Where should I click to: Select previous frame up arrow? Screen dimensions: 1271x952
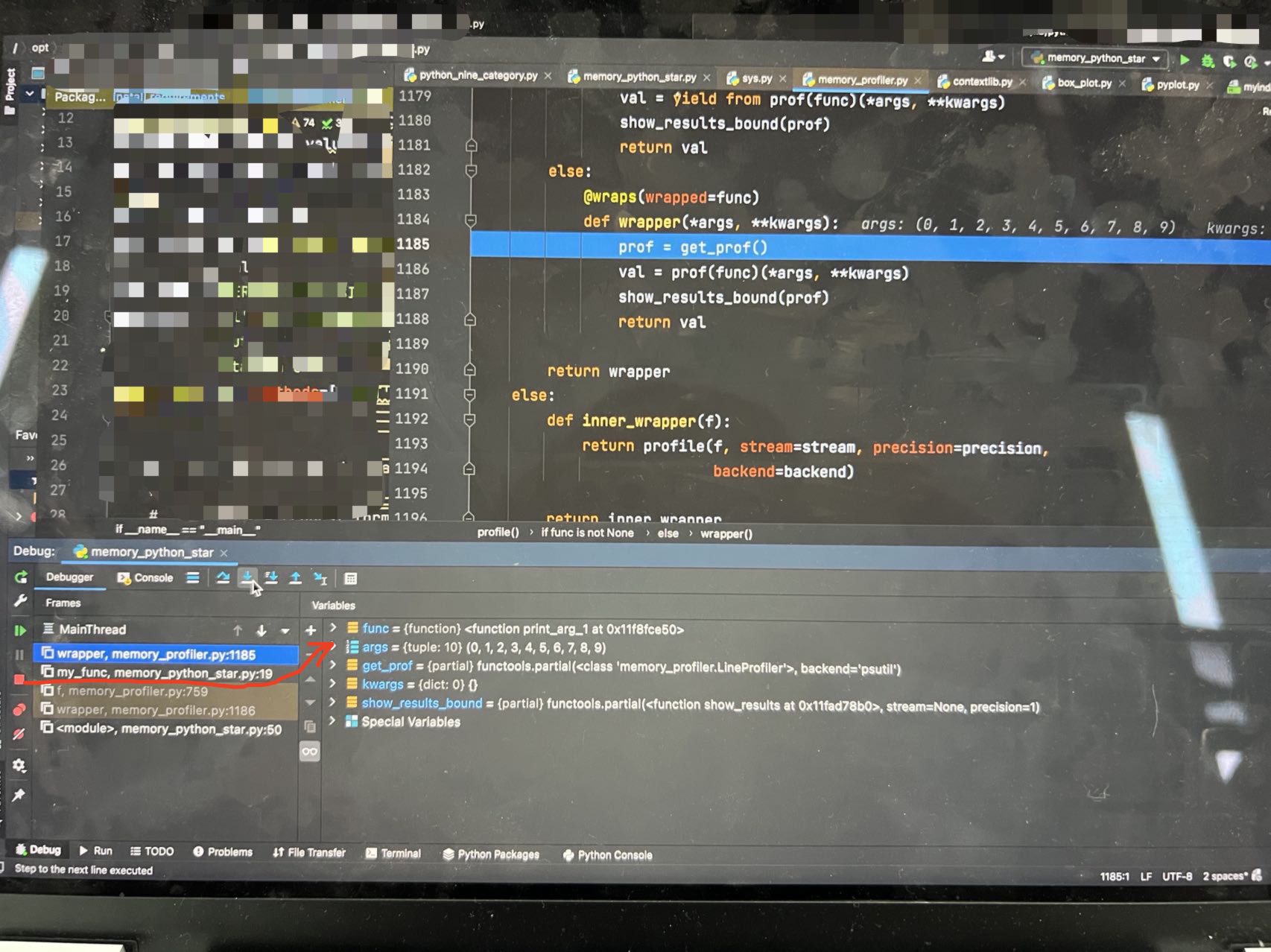click(238, 630)
